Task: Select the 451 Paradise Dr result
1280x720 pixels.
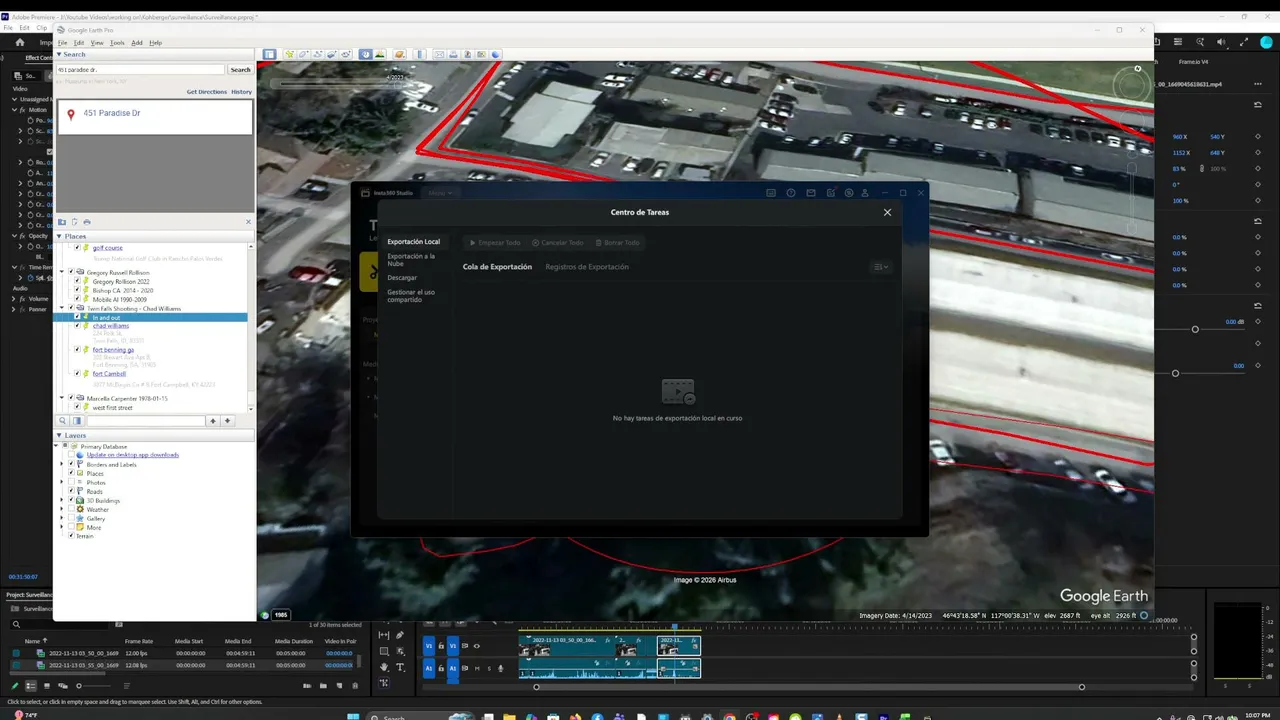Action: (154, 117)
